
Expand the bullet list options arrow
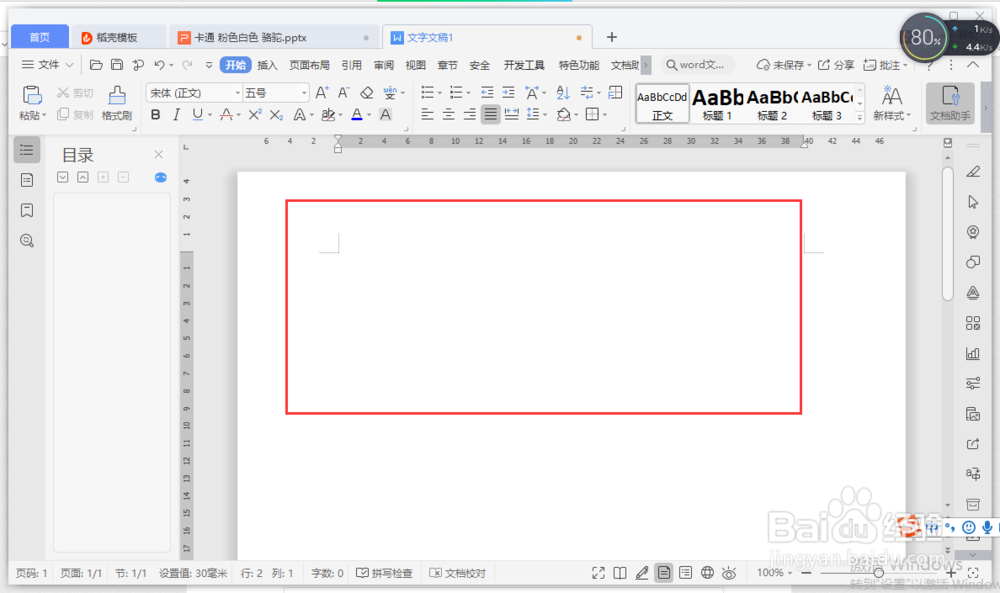[439, 93]
